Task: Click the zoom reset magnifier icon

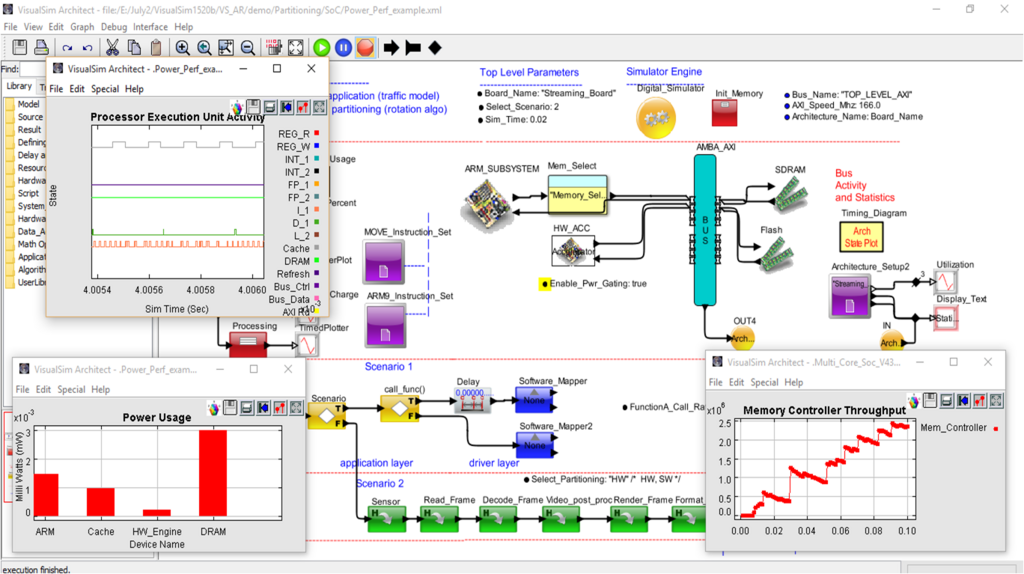Action: coord(204,47)
